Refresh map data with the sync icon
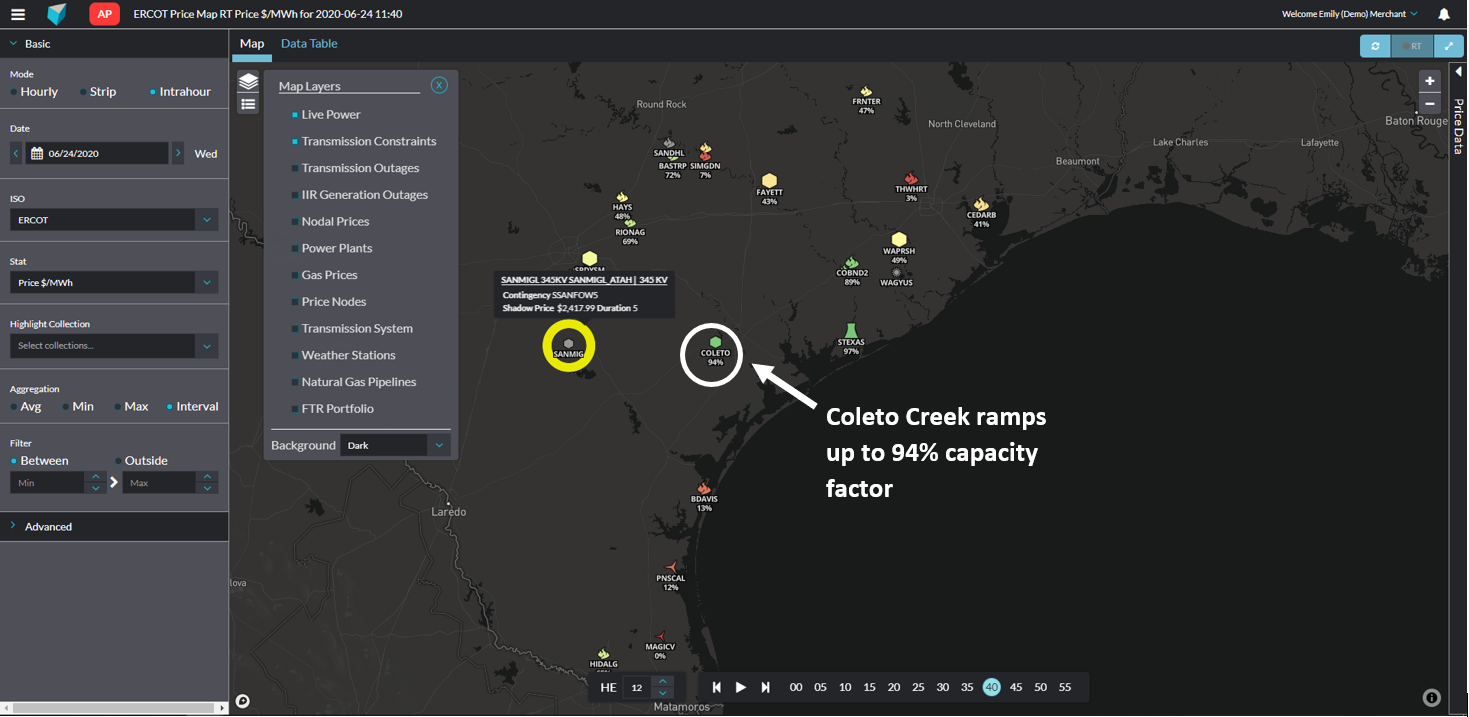 click(x=1374, y=45)
